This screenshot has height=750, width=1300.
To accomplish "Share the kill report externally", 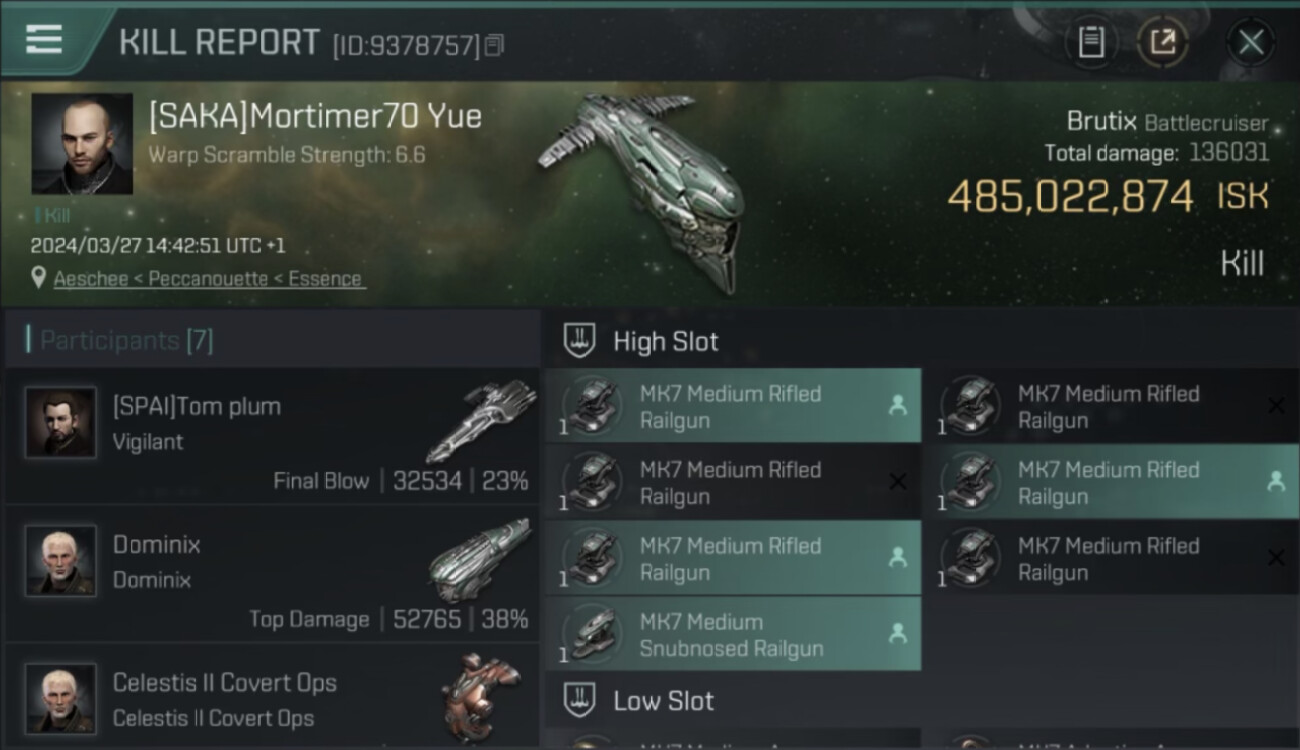I will tap(1162, 42).
